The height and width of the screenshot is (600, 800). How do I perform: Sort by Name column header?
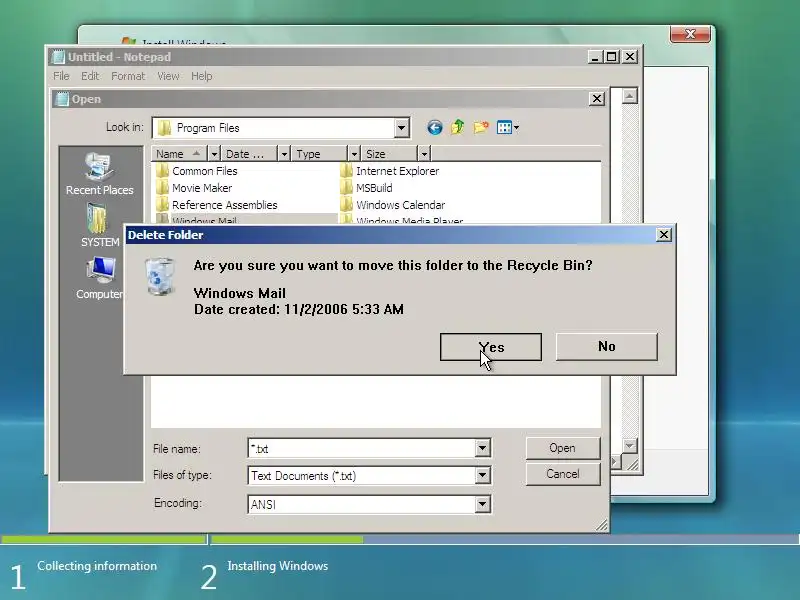[x=179, y=154]
